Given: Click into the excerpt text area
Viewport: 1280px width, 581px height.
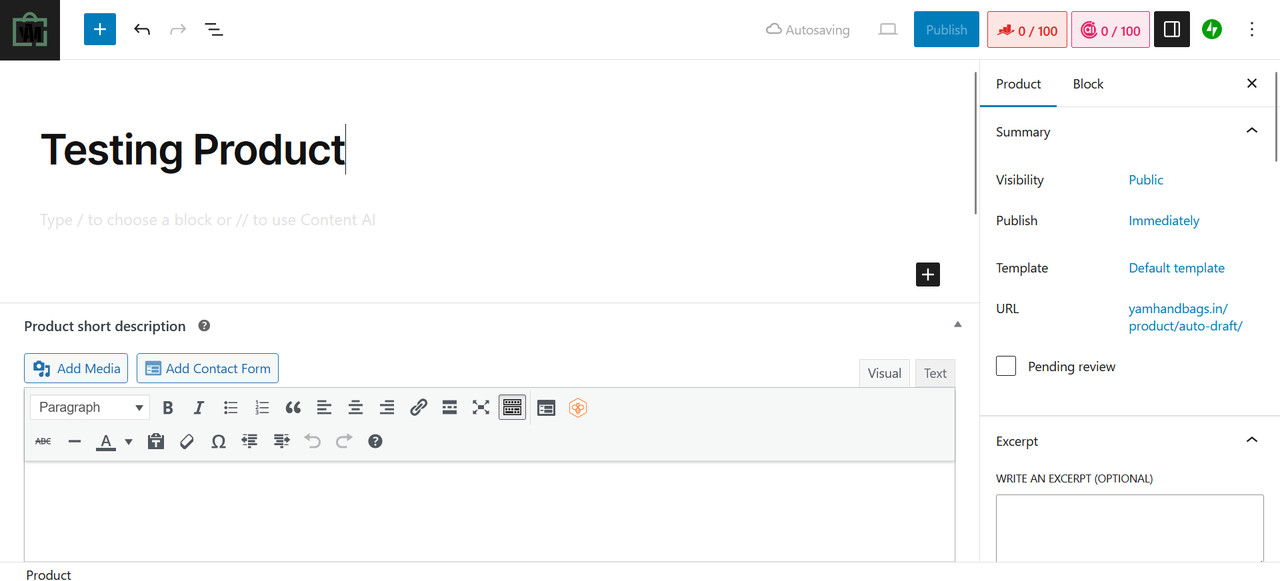Looking at the screenshot, I should 1130,528.
